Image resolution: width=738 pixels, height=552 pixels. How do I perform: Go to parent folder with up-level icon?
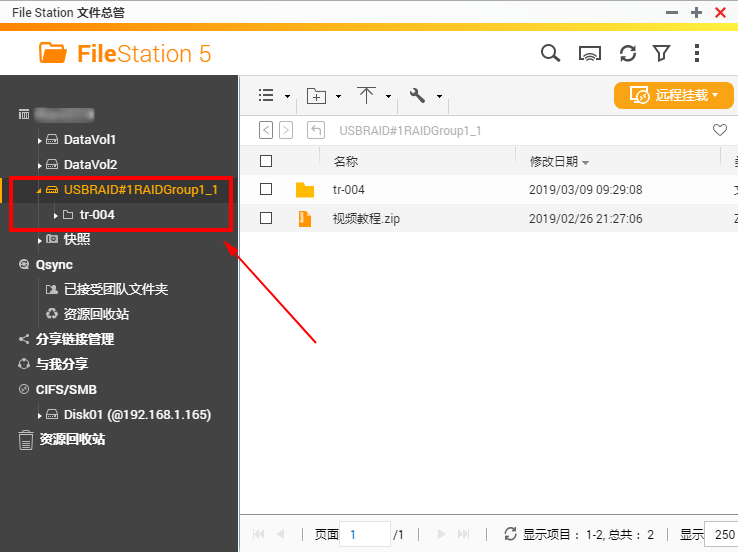click(x=316, y=130)
